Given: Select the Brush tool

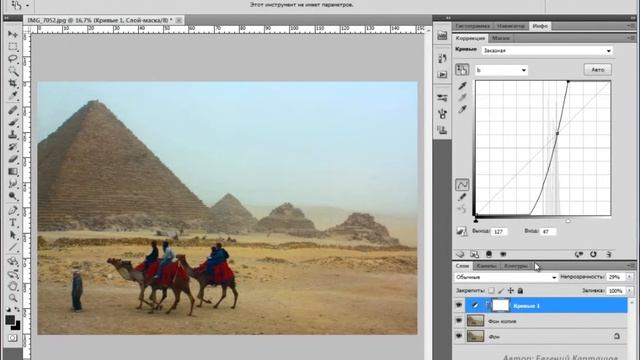Looking at the screenshot, I should [13, 122].
